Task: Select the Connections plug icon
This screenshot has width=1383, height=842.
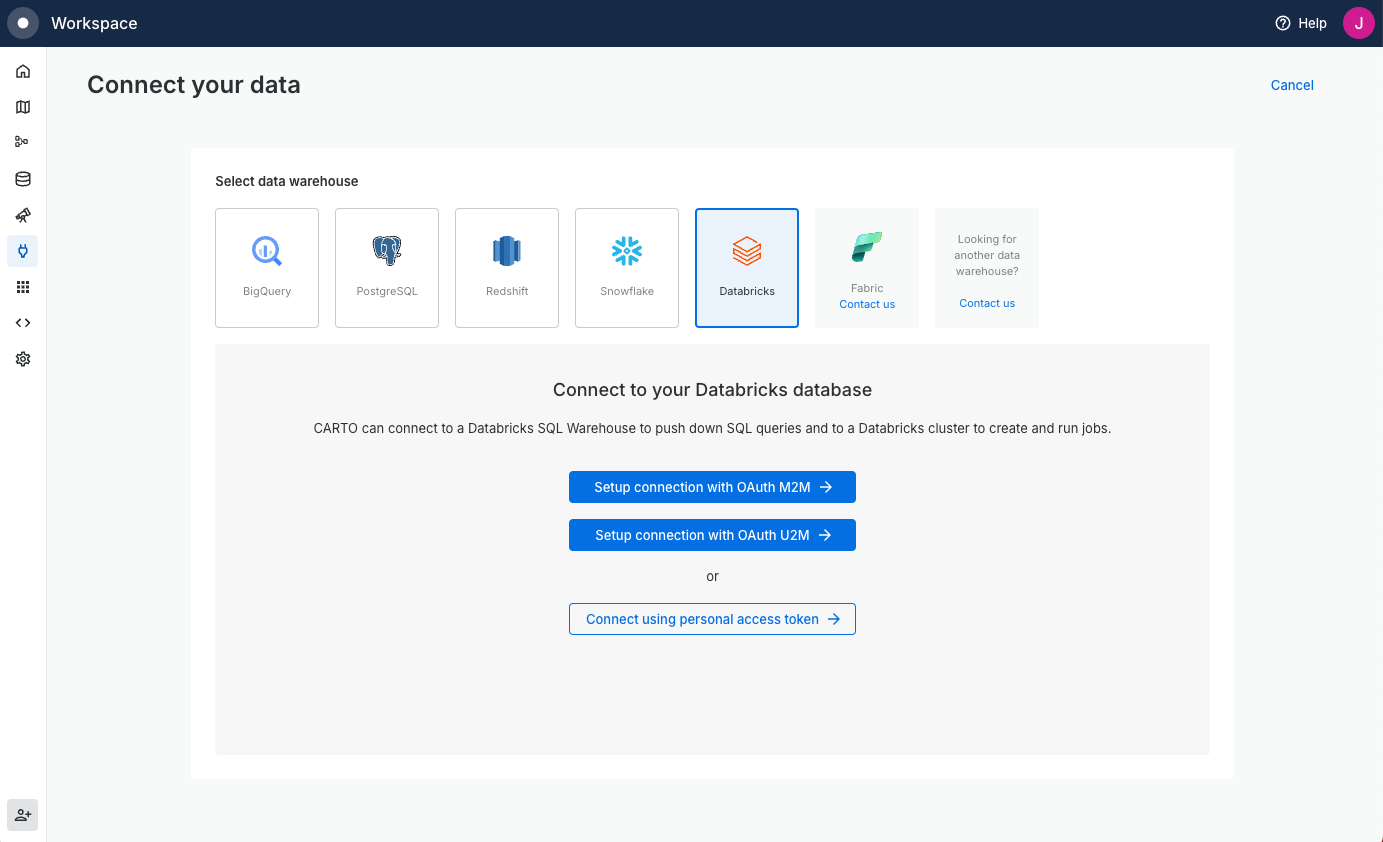Action: point(22,251)
